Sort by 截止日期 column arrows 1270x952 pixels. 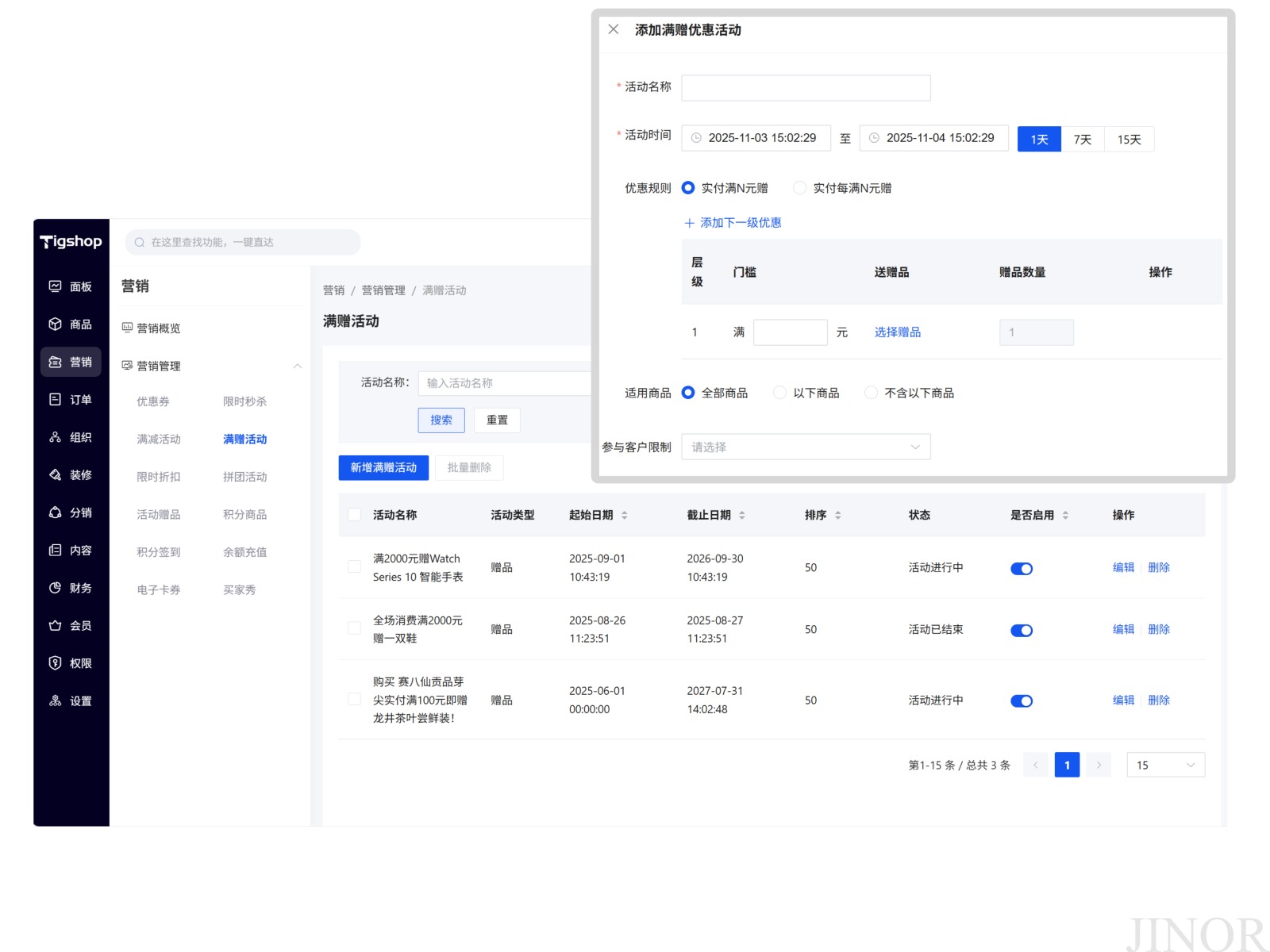742,515
